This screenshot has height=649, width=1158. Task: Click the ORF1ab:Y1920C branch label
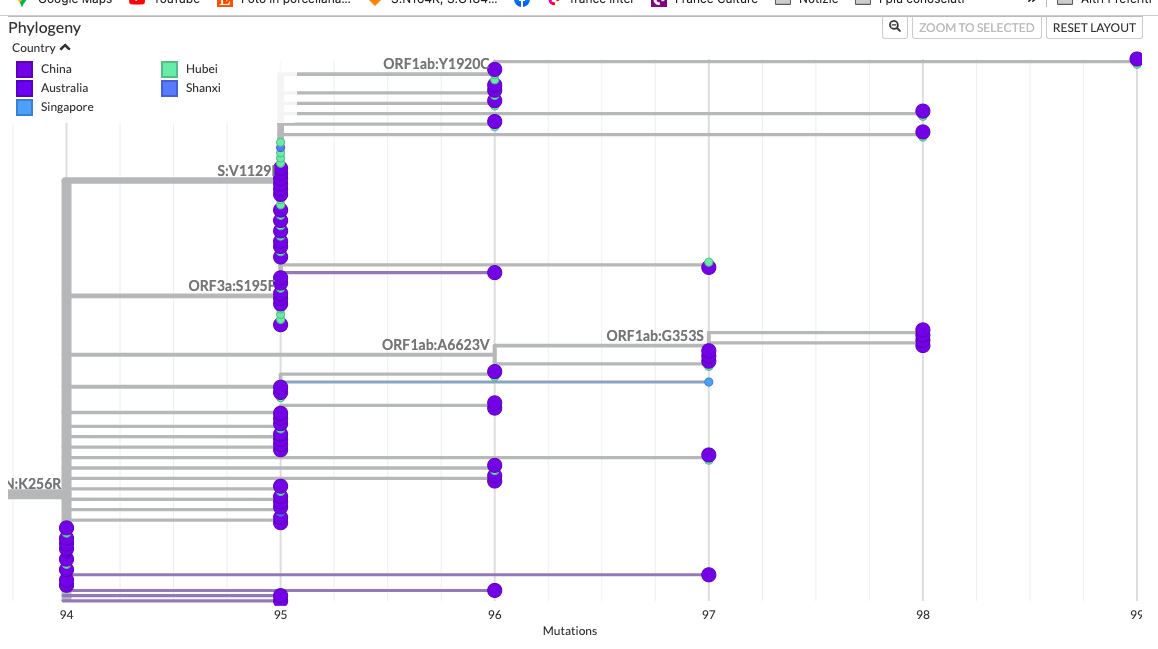tap(433, 62)
